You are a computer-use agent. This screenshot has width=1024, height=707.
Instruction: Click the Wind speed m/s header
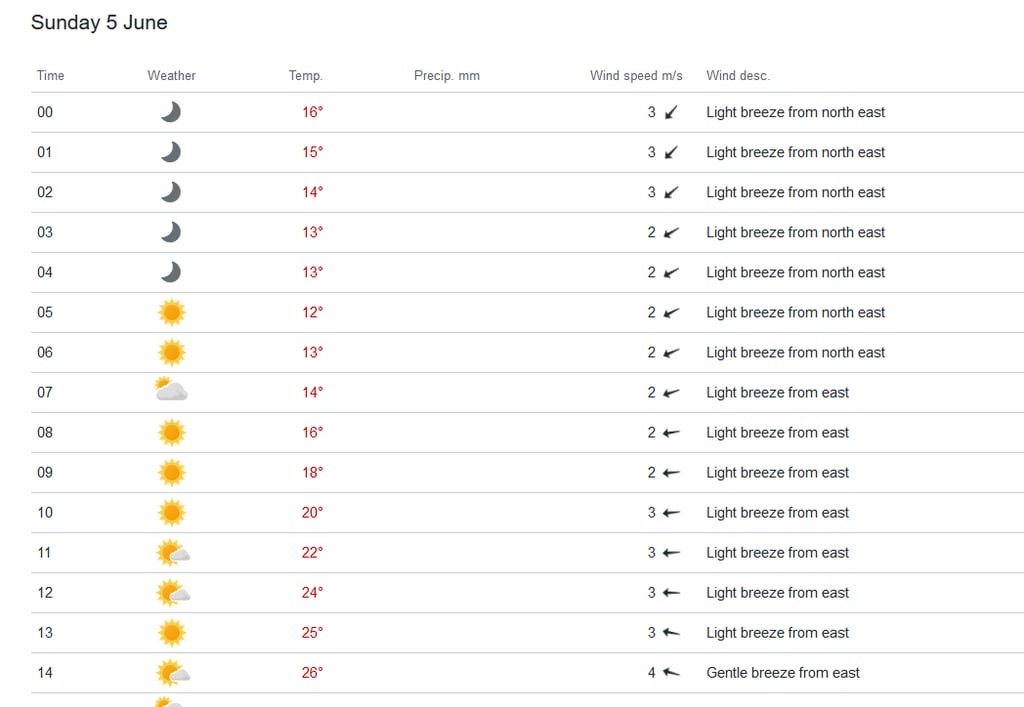[x=636, y=75]
